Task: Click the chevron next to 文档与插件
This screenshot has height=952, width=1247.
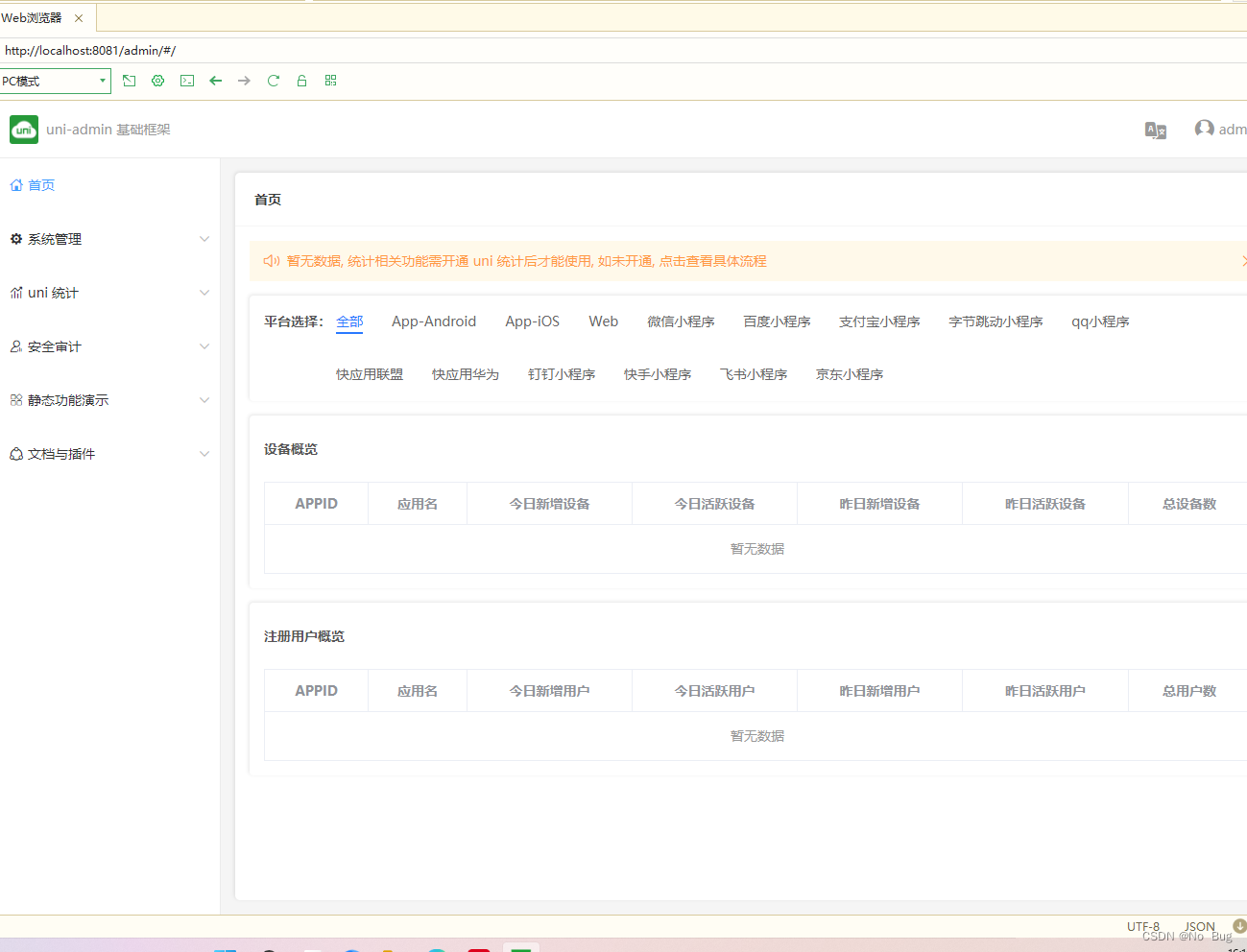Action: (204, 454)
